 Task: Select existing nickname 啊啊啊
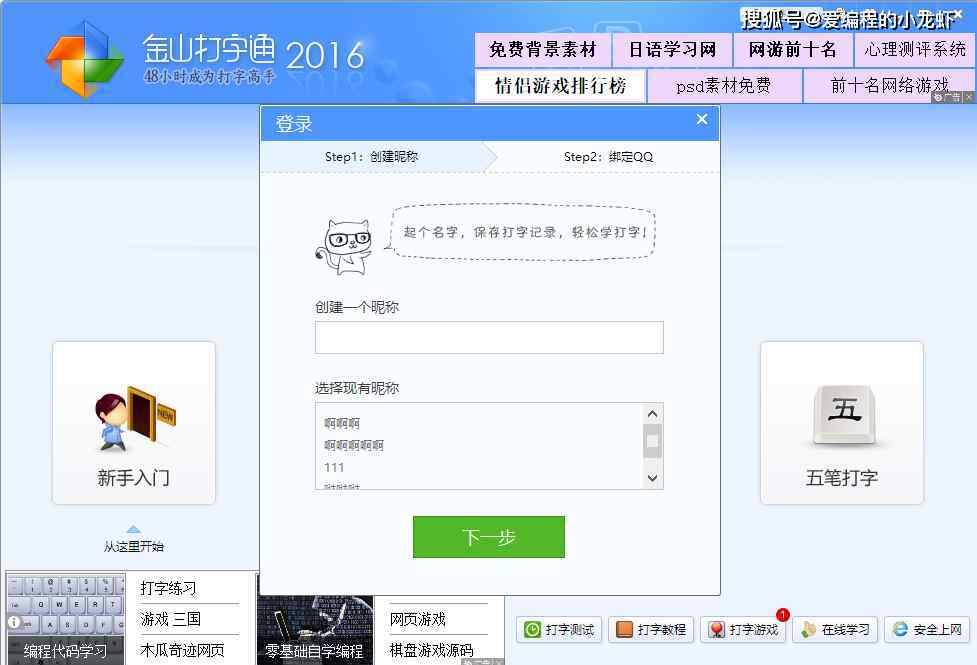tap(342, 423)
